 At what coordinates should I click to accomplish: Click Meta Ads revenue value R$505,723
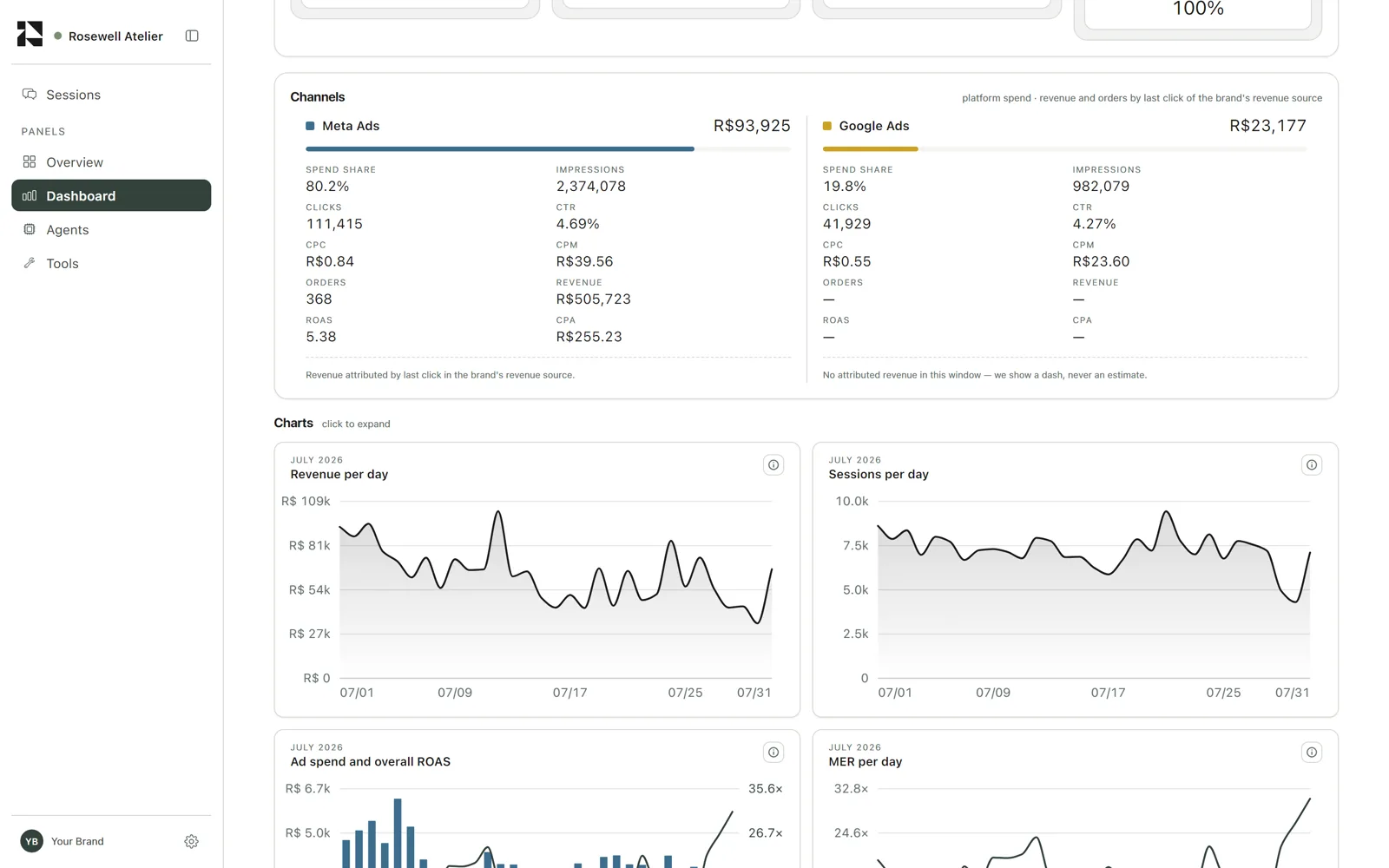(x=594, y=299)
